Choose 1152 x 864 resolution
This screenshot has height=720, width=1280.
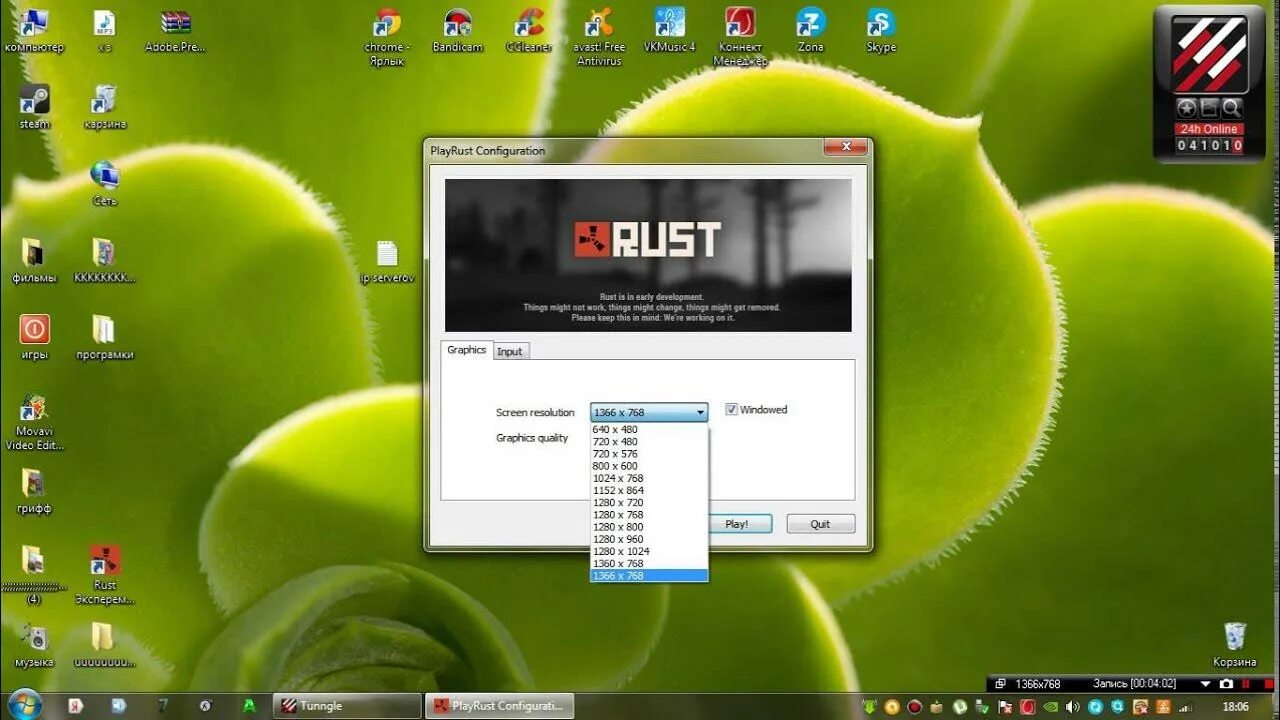tap(649, 491)
